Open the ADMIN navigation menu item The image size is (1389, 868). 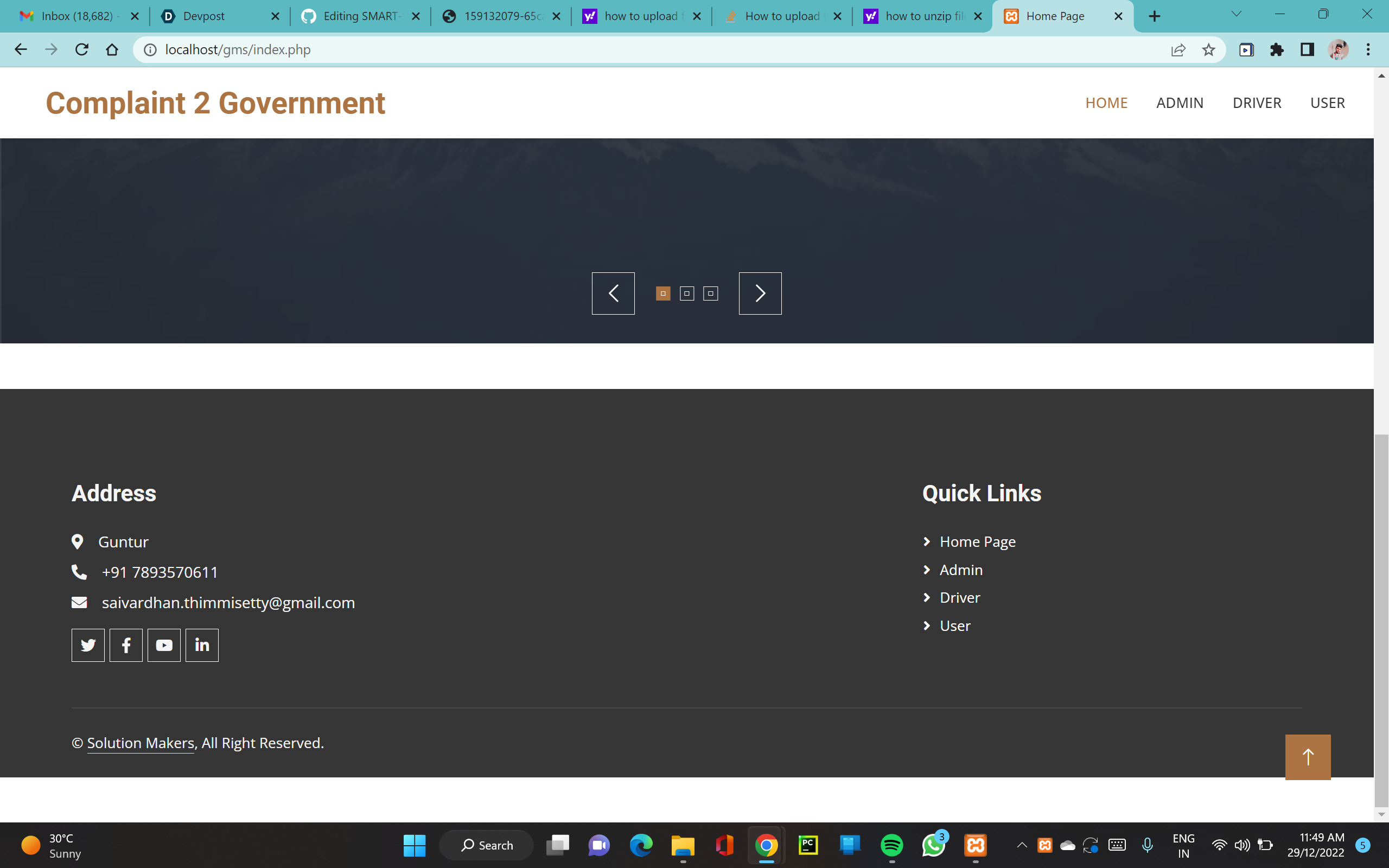[x=1180, y=103]
